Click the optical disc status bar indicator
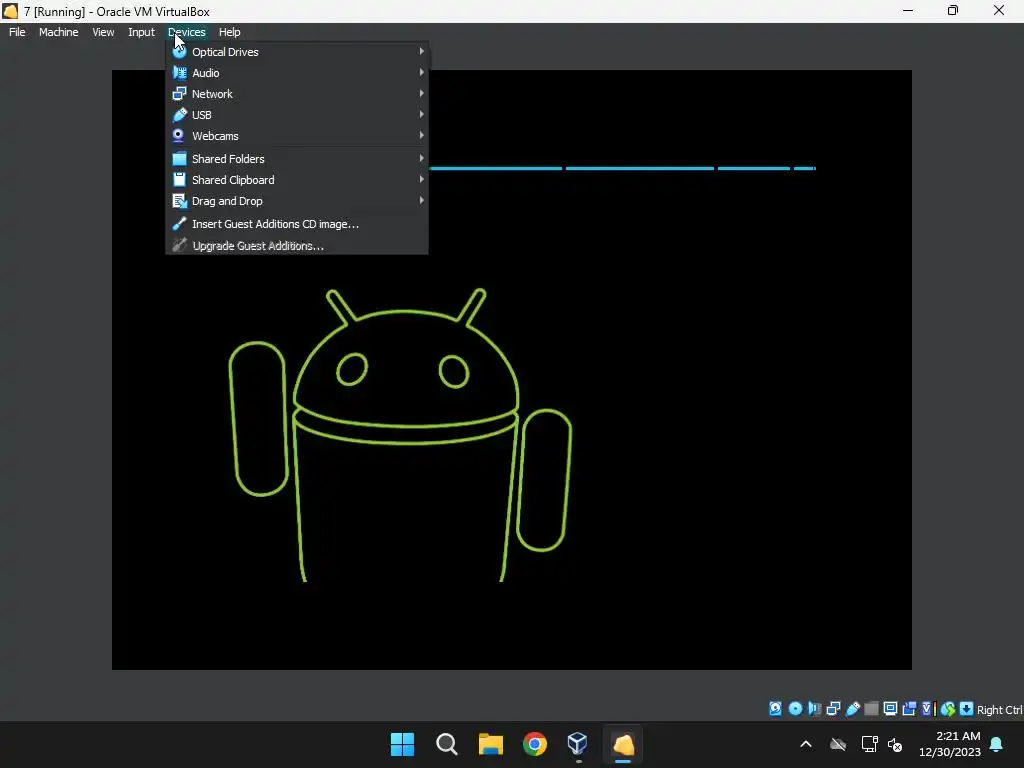Image resolution: width=1024 pixels, height=768 pixels. pyautogui.click(x=795, y=709)
